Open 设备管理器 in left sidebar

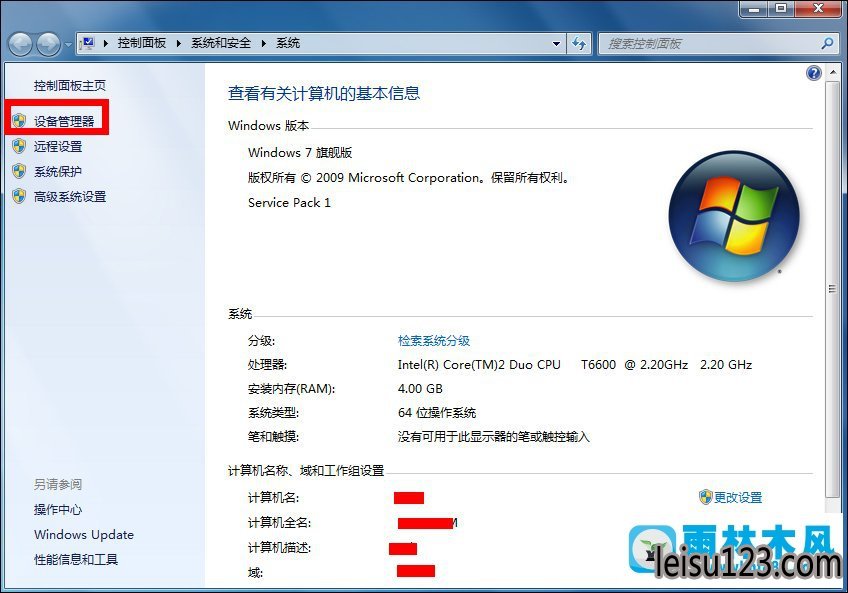coord(64,121)
